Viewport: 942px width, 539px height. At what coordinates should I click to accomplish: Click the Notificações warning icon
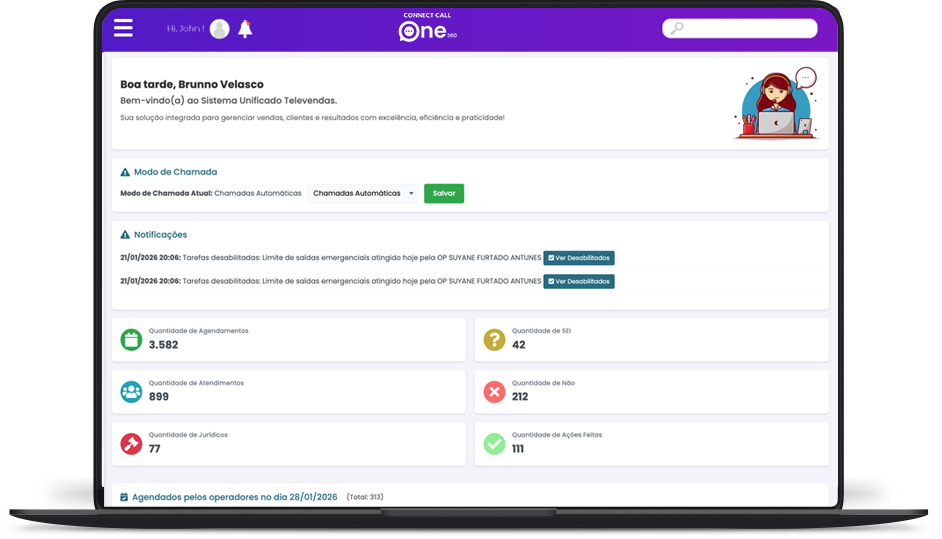point(125,235)
